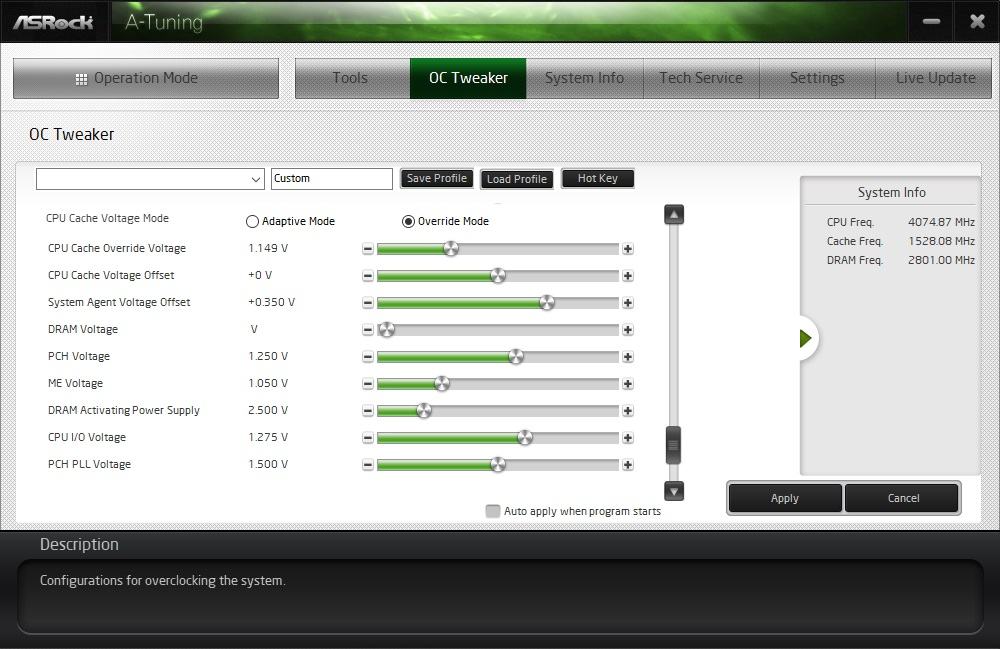Lower DRAM Activating Power Supply with minus

point(368,411)
